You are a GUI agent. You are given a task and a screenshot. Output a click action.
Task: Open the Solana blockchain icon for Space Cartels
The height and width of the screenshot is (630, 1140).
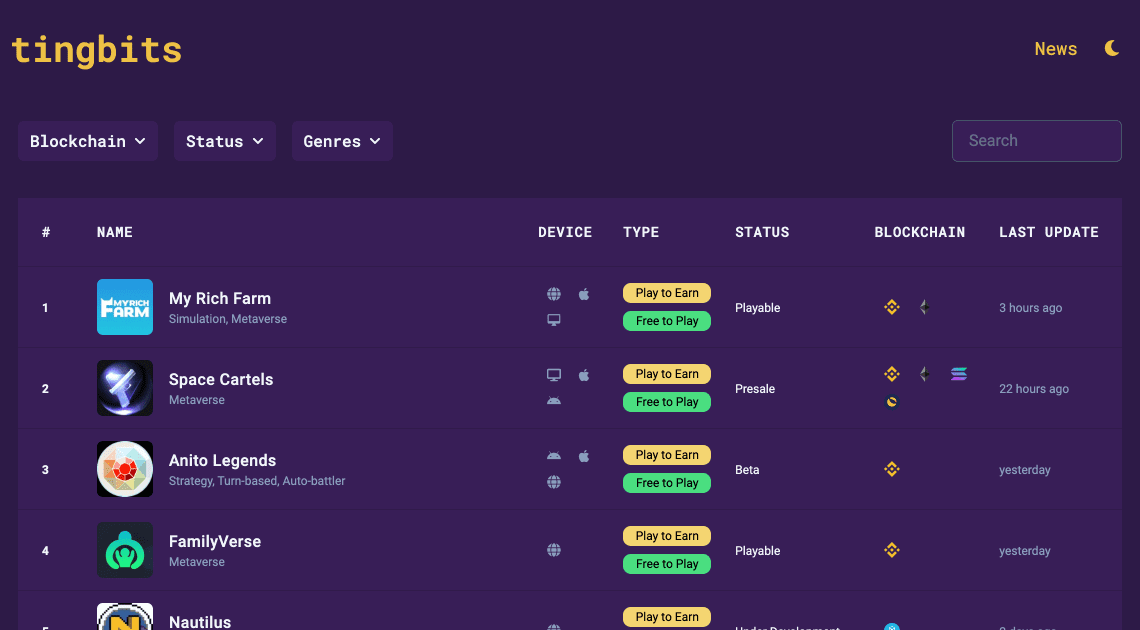point(958,373)
